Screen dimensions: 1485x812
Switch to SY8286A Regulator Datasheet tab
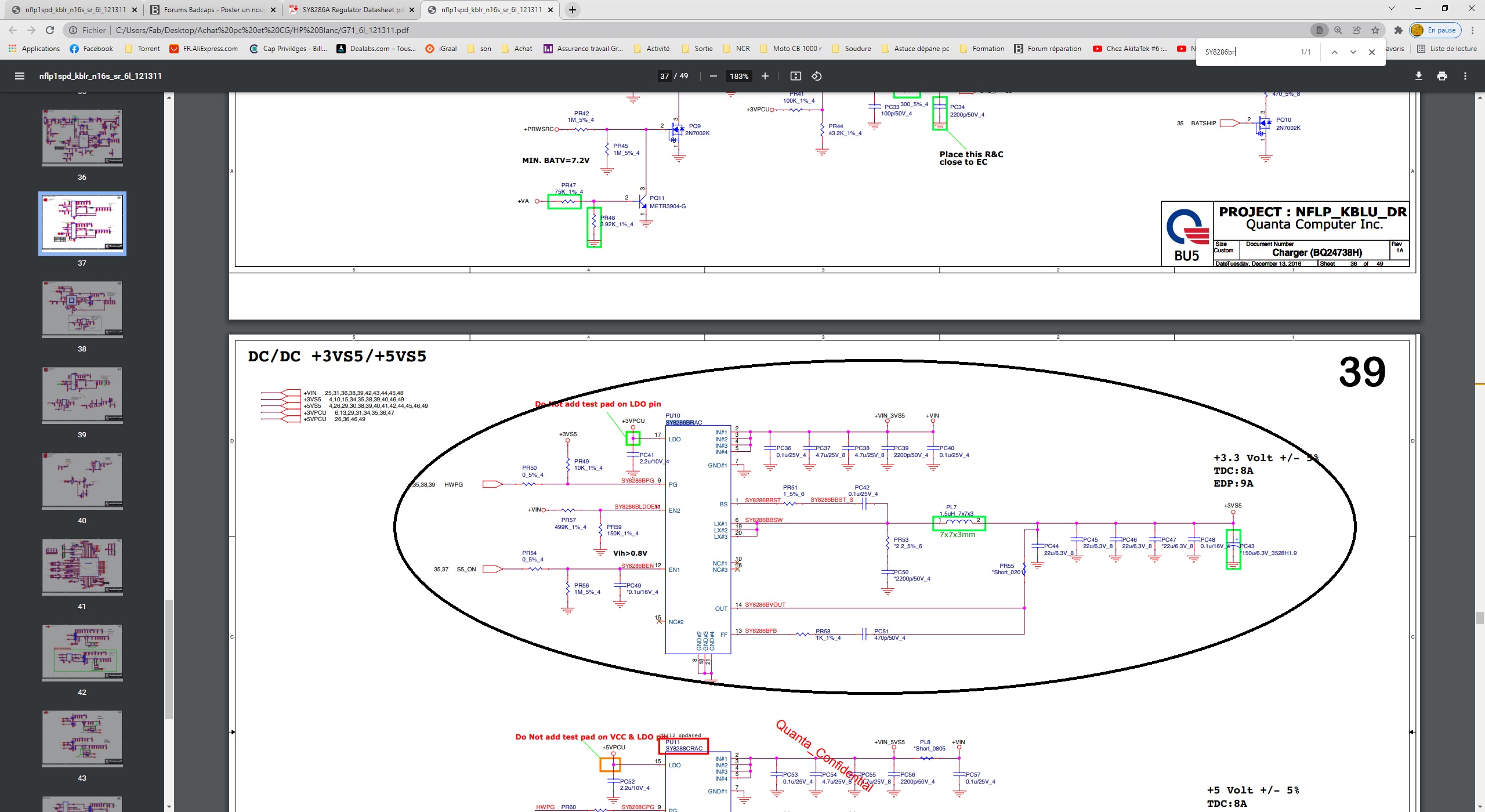point(352,10)
